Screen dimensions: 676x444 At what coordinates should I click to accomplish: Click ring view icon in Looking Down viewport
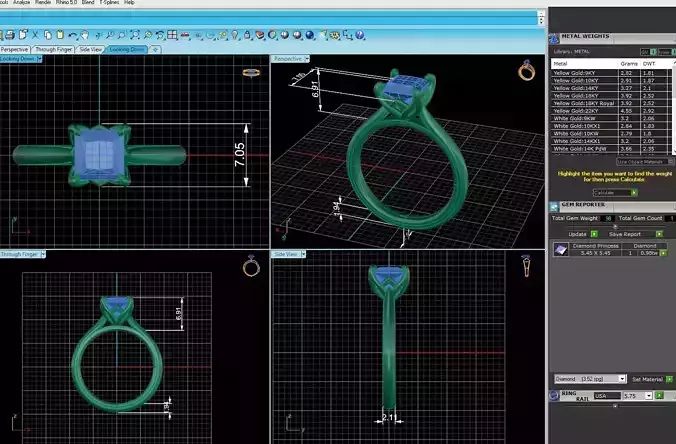coord(251,72)
